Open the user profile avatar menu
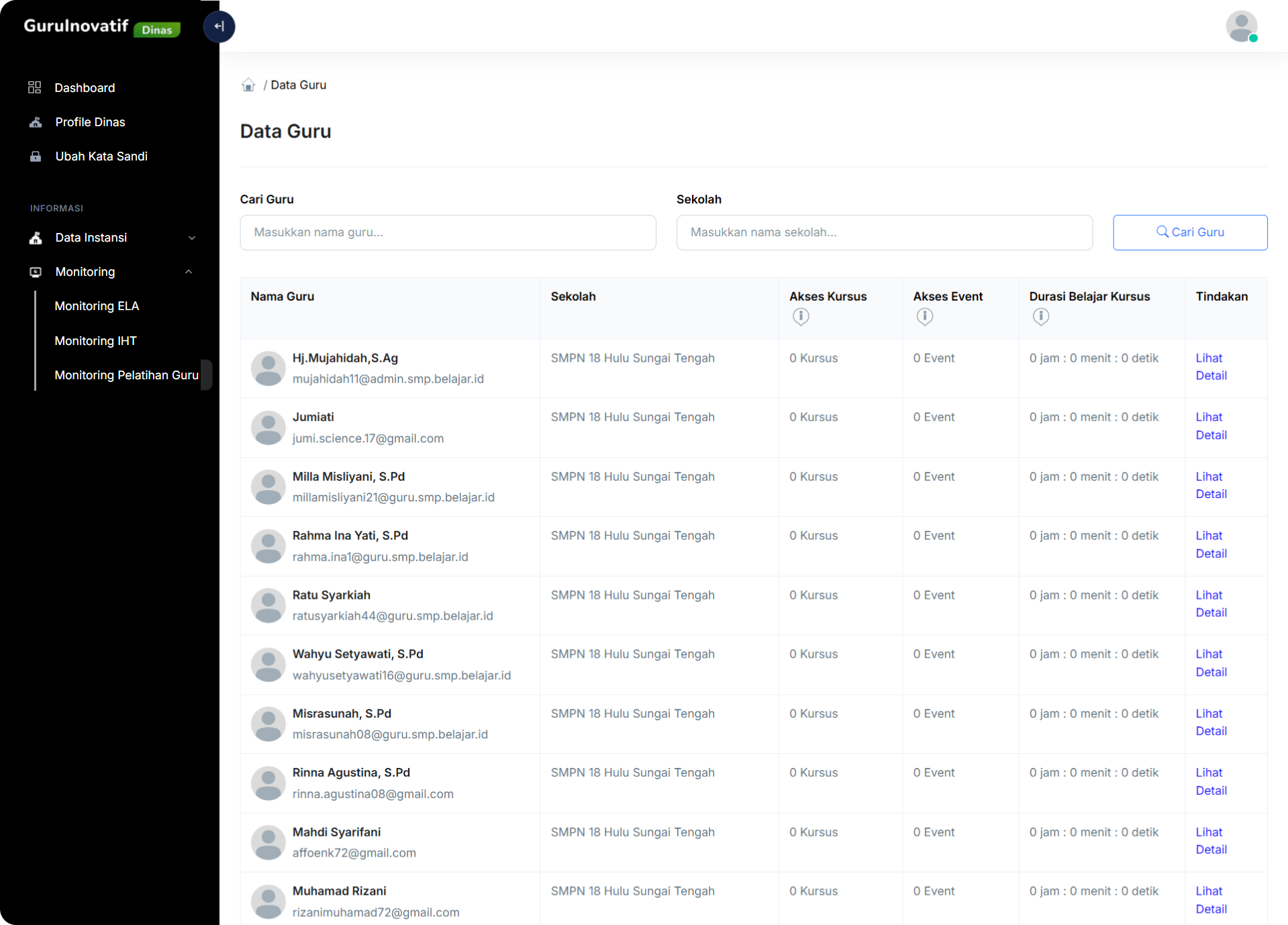The image size is (1288, 925). click(1241, 27)
